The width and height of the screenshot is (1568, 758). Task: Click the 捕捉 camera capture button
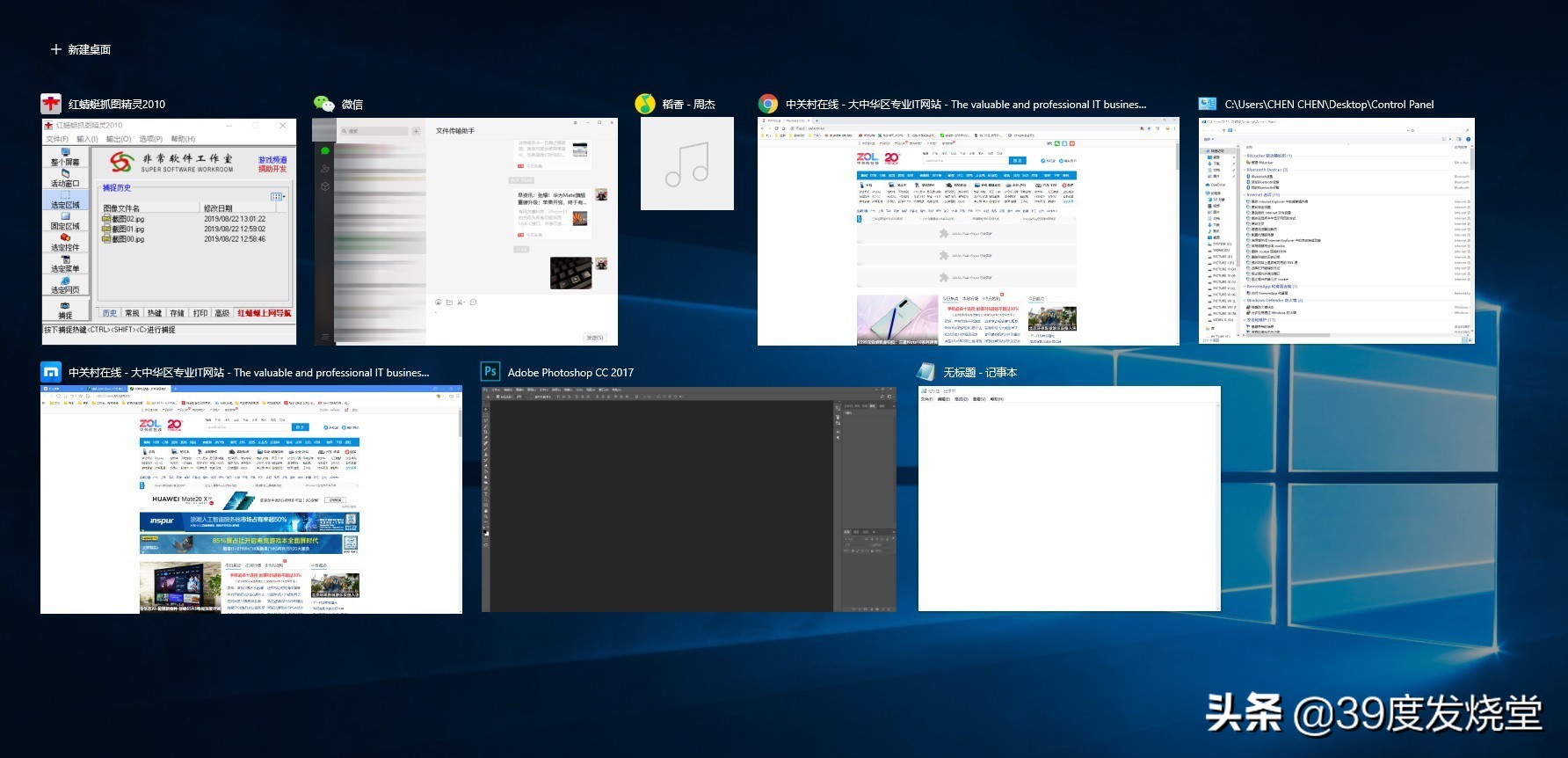click(x=65, y=310)
